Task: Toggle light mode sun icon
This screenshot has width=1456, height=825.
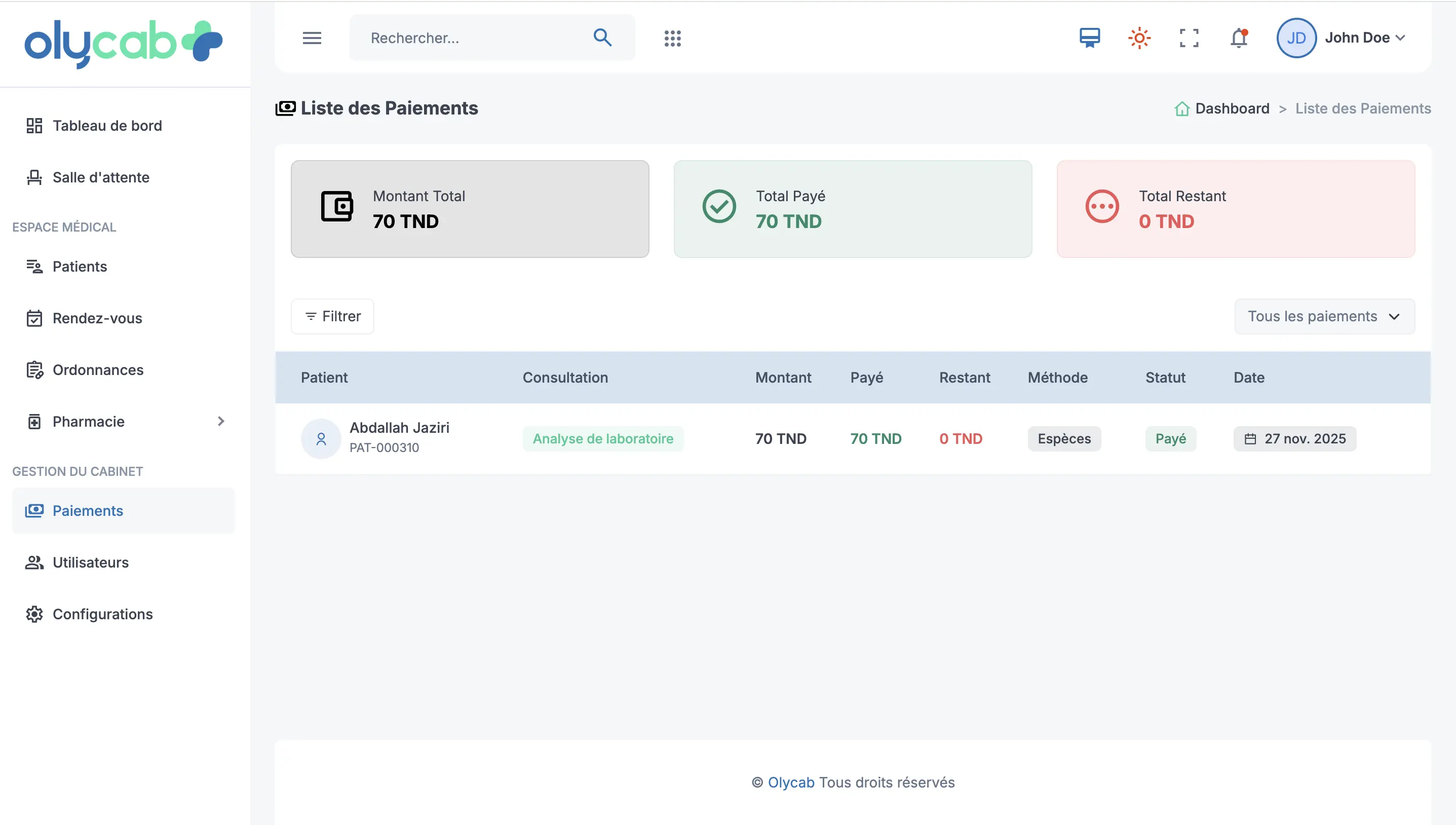Action: coord(1139,38)
